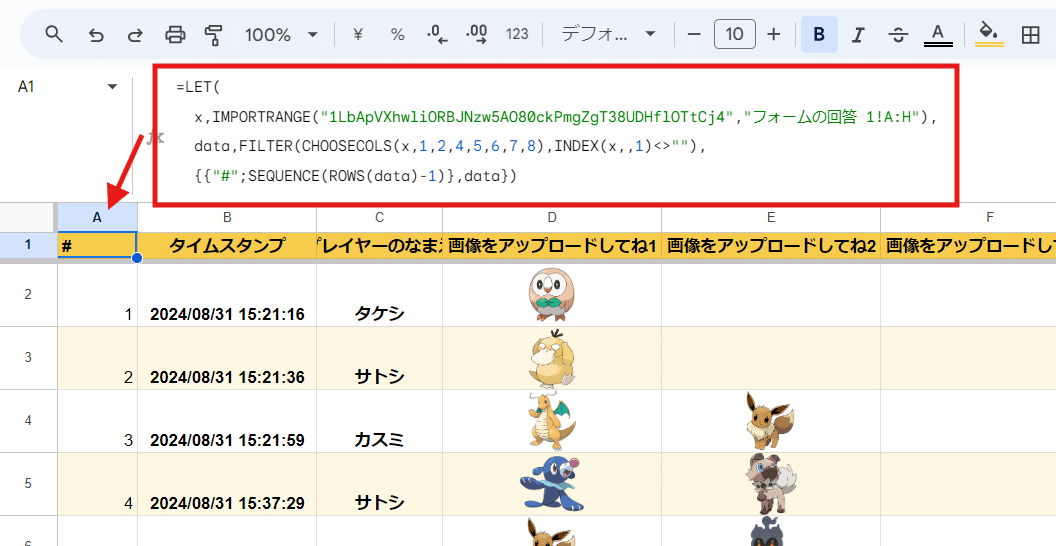
Task: Open the 100% zoom dropdown
Action: [x=281, y=34]
